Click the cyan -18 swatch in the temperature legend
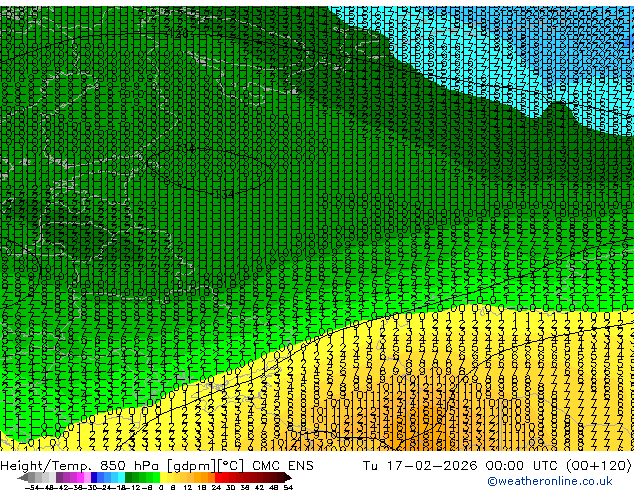 (x=121, y=477)
